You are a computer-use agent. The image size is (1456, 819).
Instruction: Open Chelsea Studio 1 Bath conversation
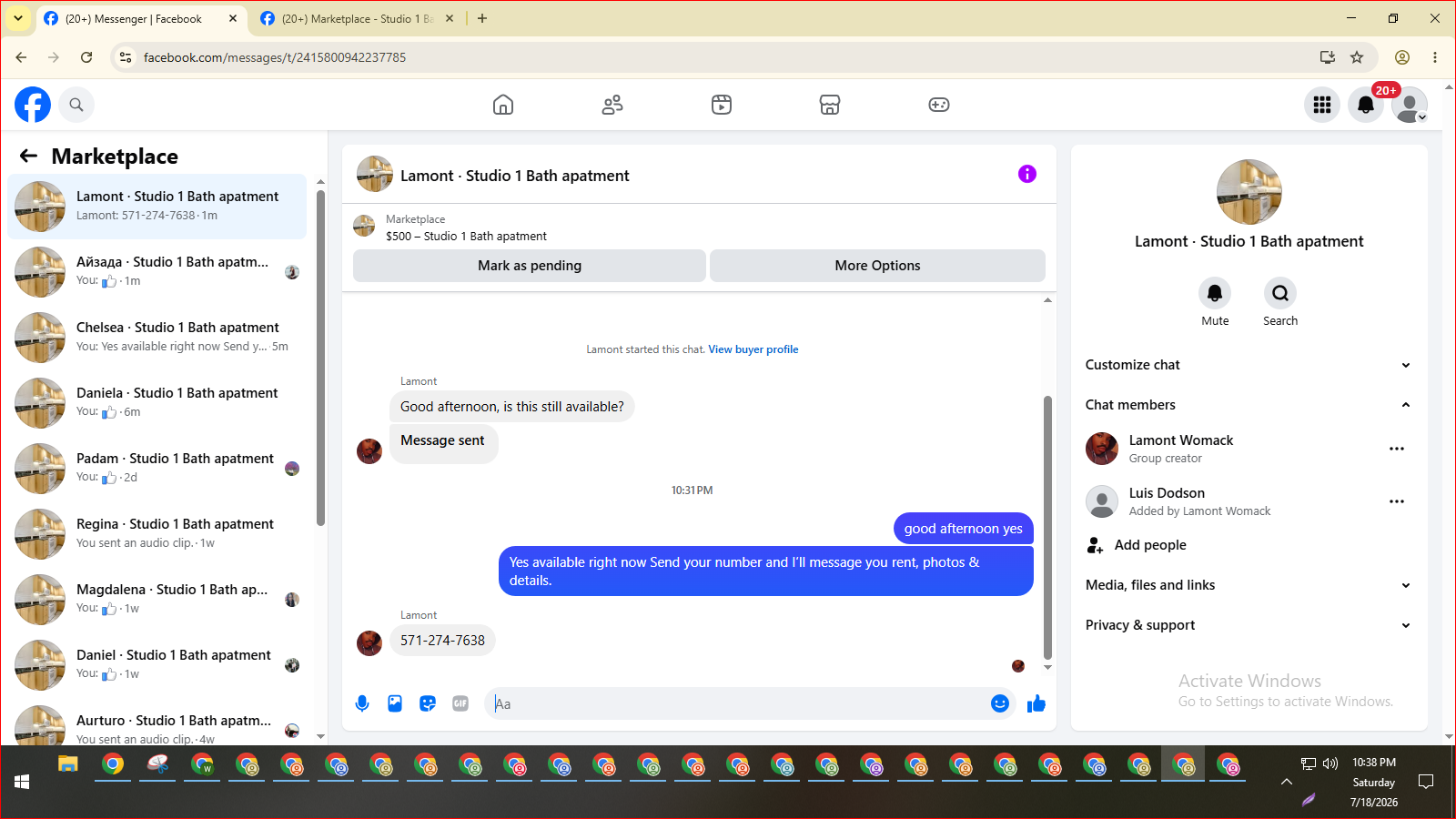coord(157,338)
